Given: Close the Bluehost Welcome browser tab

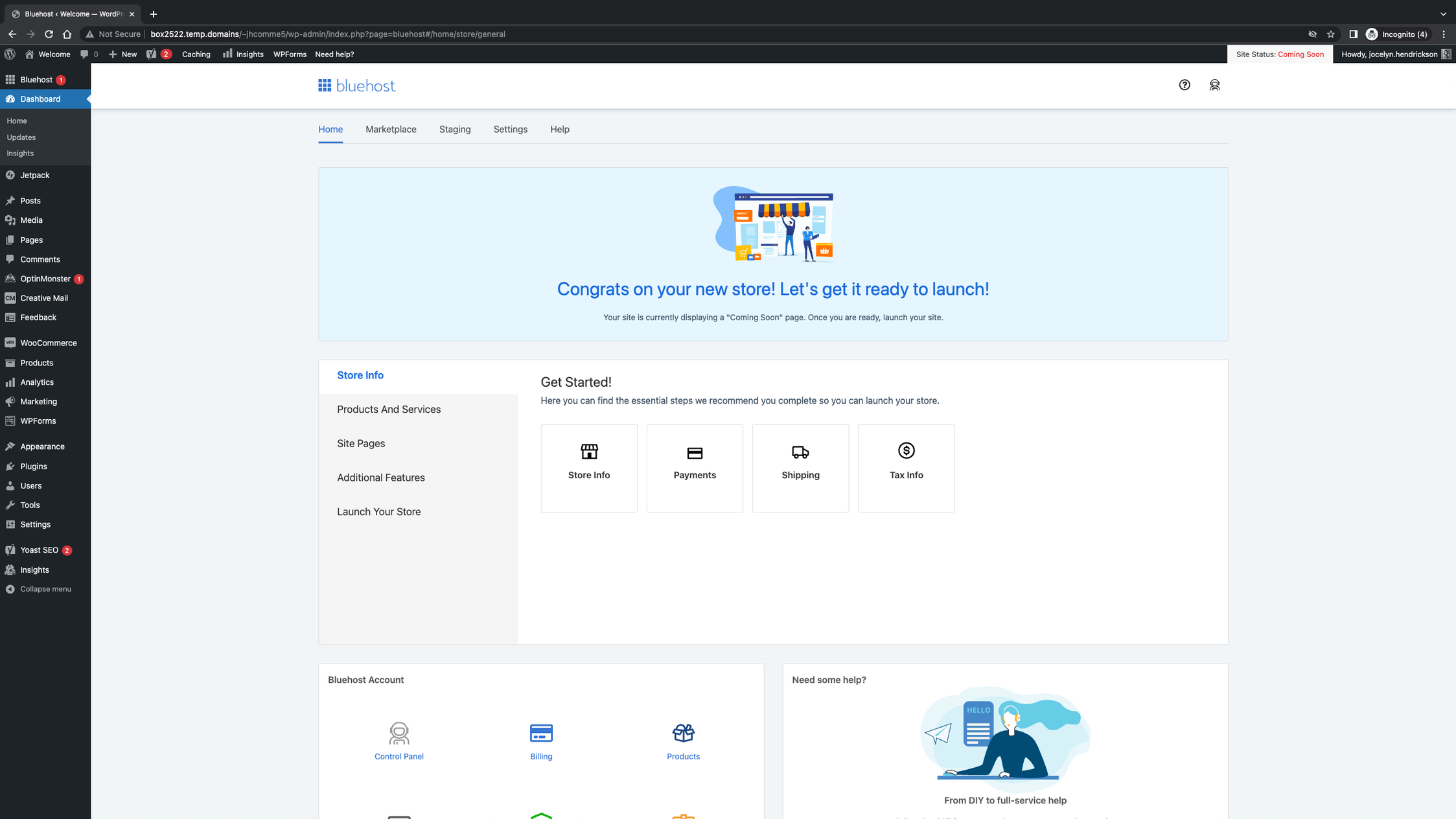Looking at the screenshot, I should pyautogui.click(x=132, y=14).
